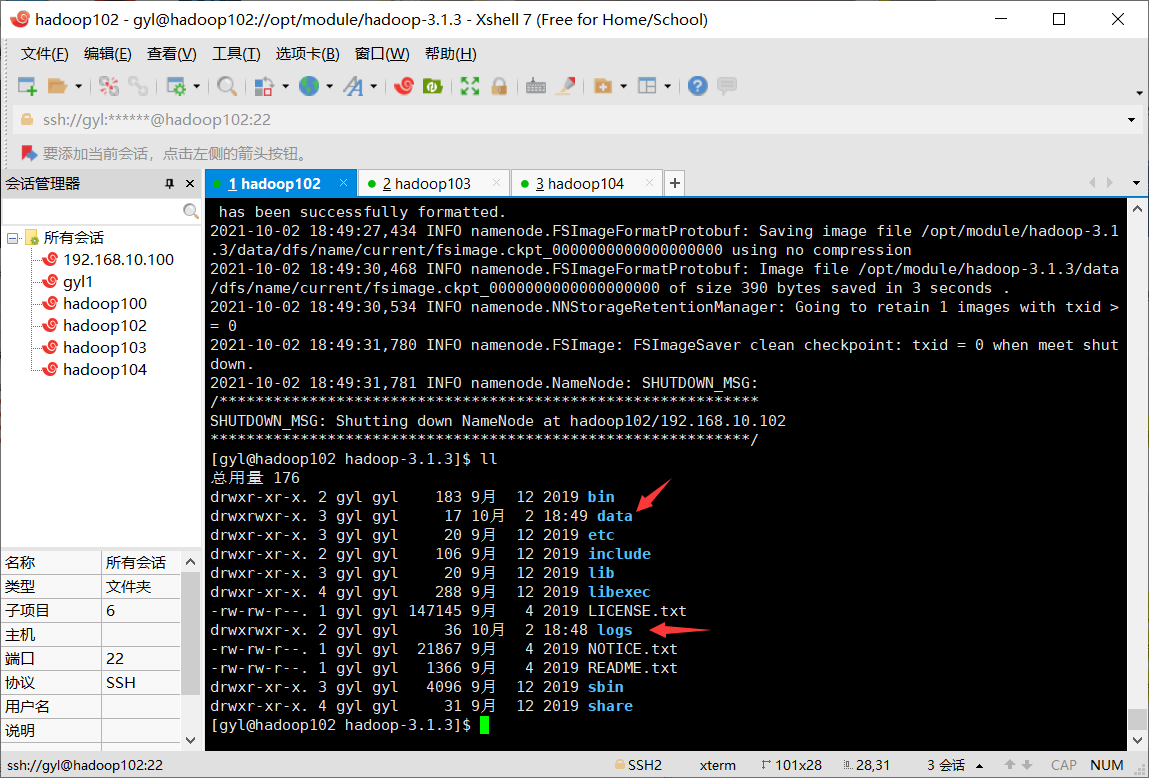Select the gyl1 session
Screen dimensions: 1149x778
78,281
